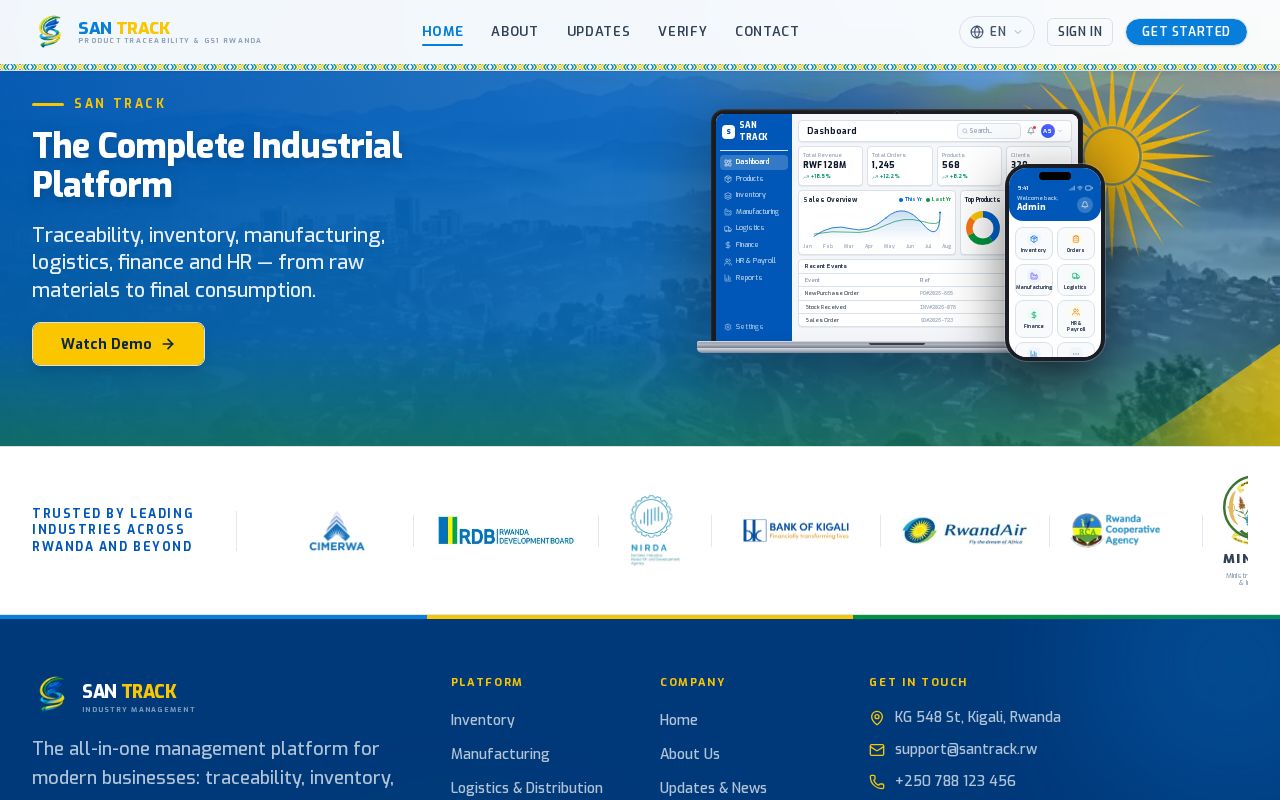Click the PLATFORM footer heading
Screen dimensions: 1280x800
(x=487, y=682)
